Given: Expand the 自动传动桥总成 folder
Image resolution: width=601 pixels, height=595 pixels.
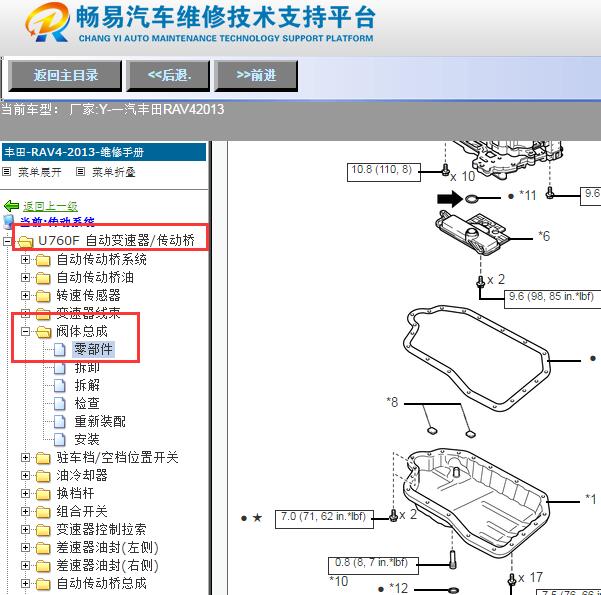Looking at the screenshot, I should click(25, 583).
